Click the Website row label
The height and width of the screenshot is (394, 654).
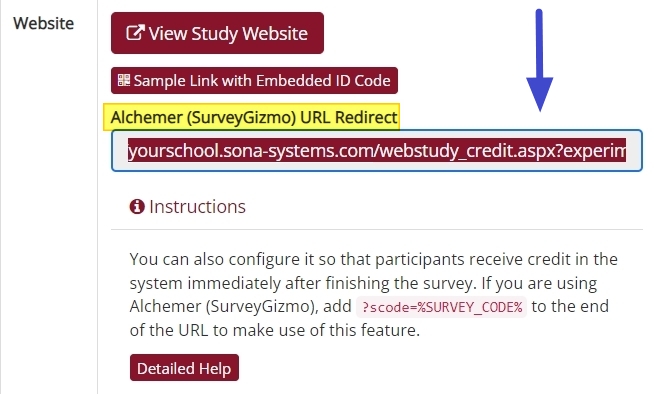(43, 23)
